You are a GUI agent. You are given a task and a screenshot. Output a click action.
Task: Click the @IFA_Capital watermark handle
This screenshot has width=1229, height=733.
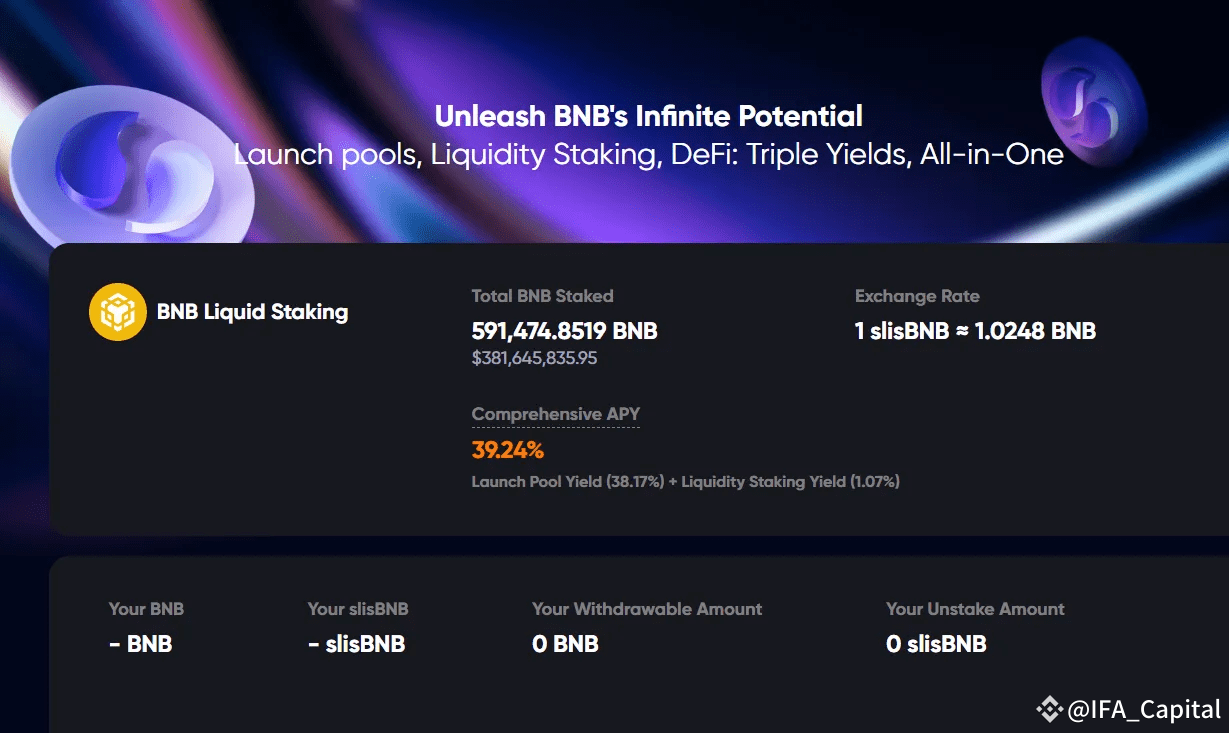point(1144,710)
